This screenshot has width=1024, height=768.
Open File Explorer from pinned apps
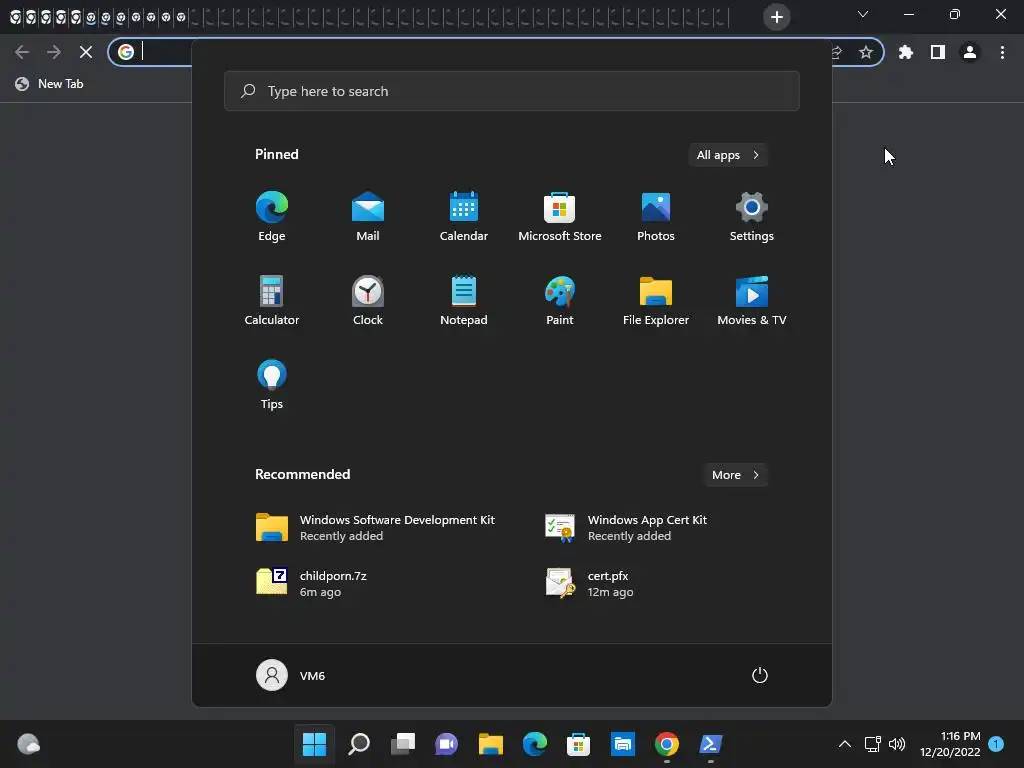[x=656, y=300]
